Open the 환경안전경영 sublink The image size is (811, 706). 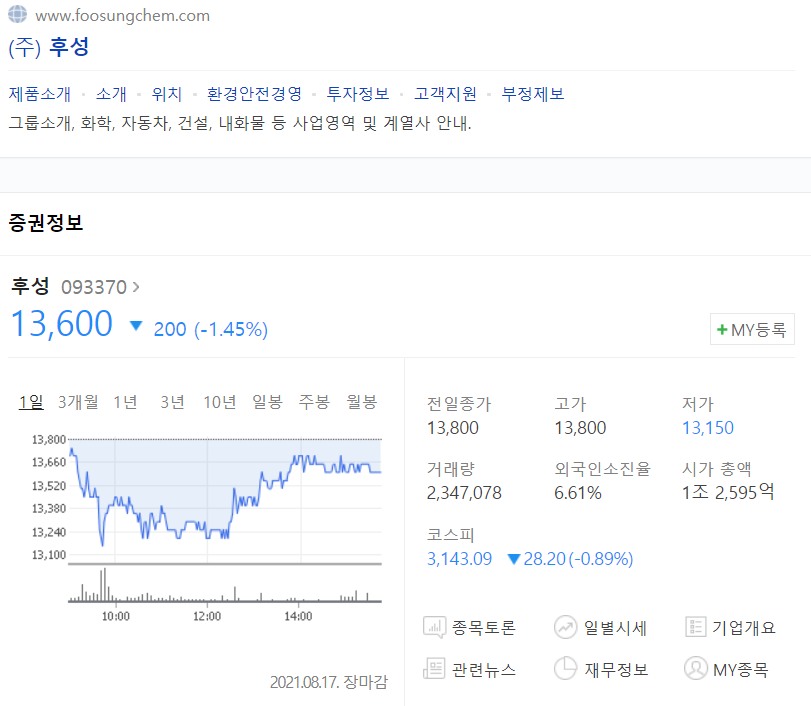pos(254,94)
